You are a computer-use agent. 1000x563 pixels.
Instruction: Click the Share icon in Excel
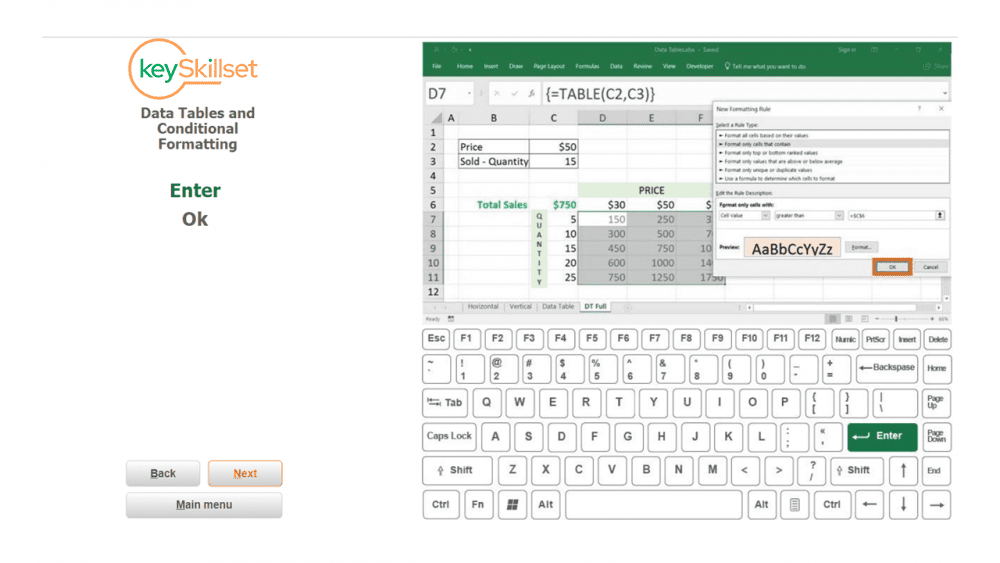click(935, 66)
